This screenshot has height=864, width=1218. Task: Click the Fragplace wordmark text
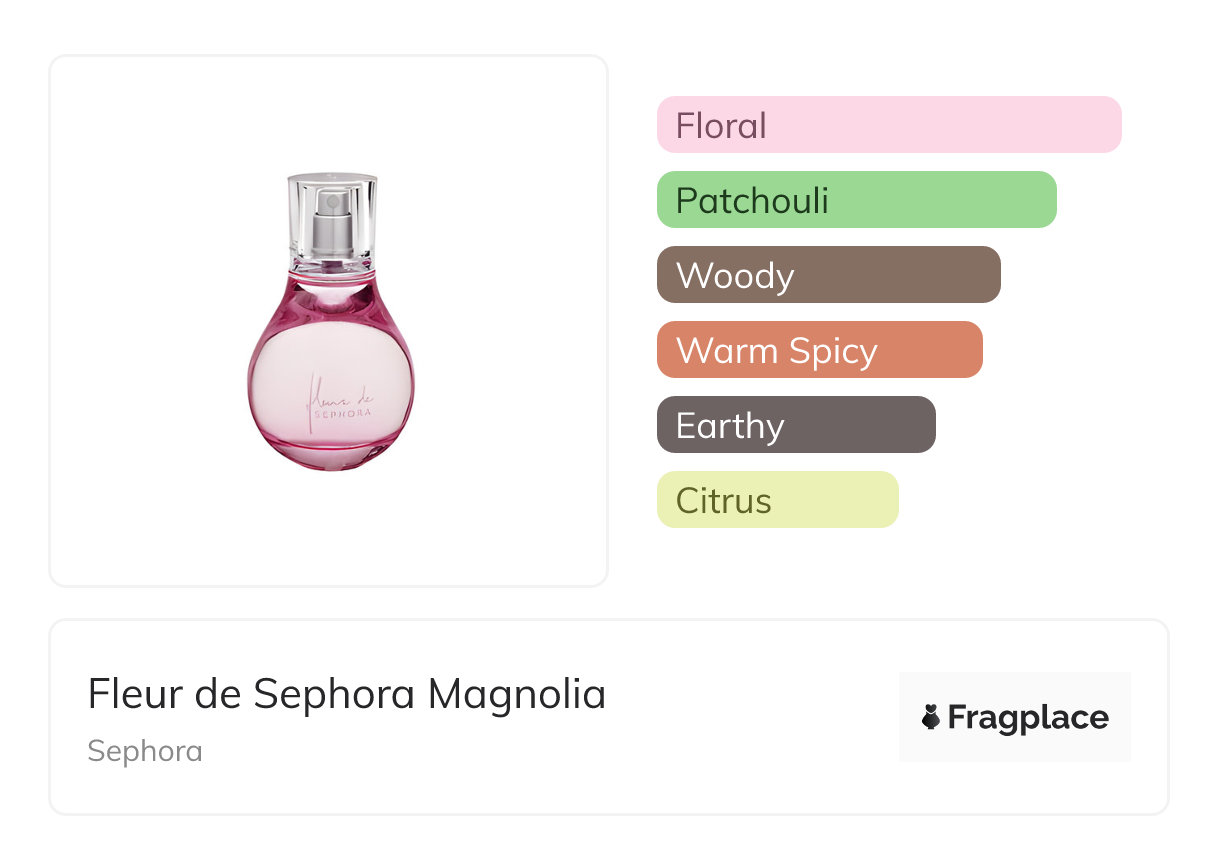[x=1028, y=718]
